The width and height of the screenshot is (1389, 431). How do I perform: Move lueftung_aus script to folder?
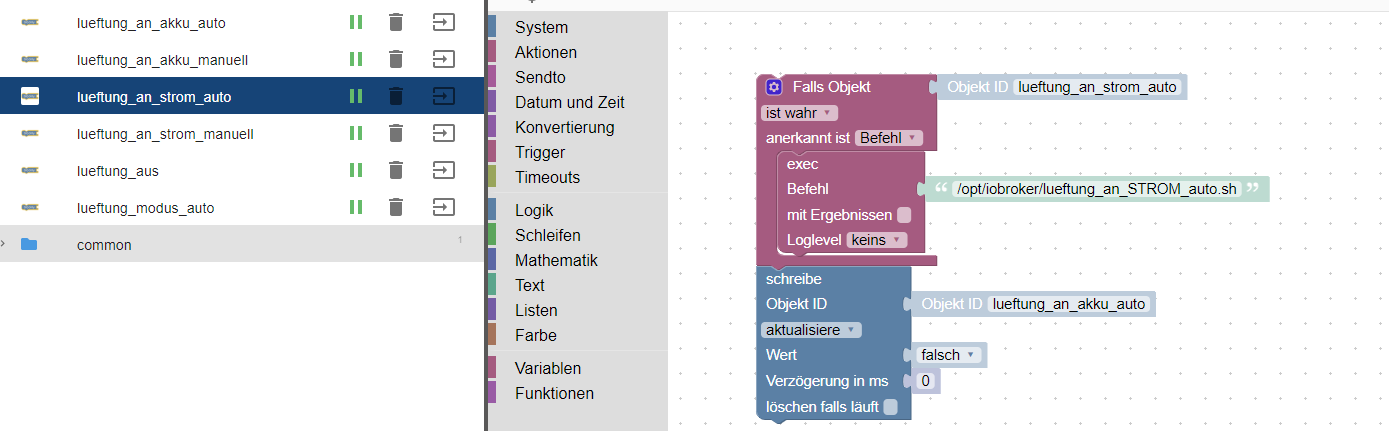click(442, 170)
